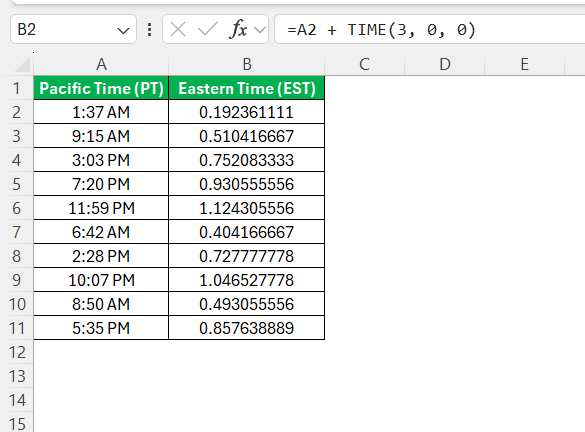Select row 6 header
585x432 pixels.
pos(16,208)
